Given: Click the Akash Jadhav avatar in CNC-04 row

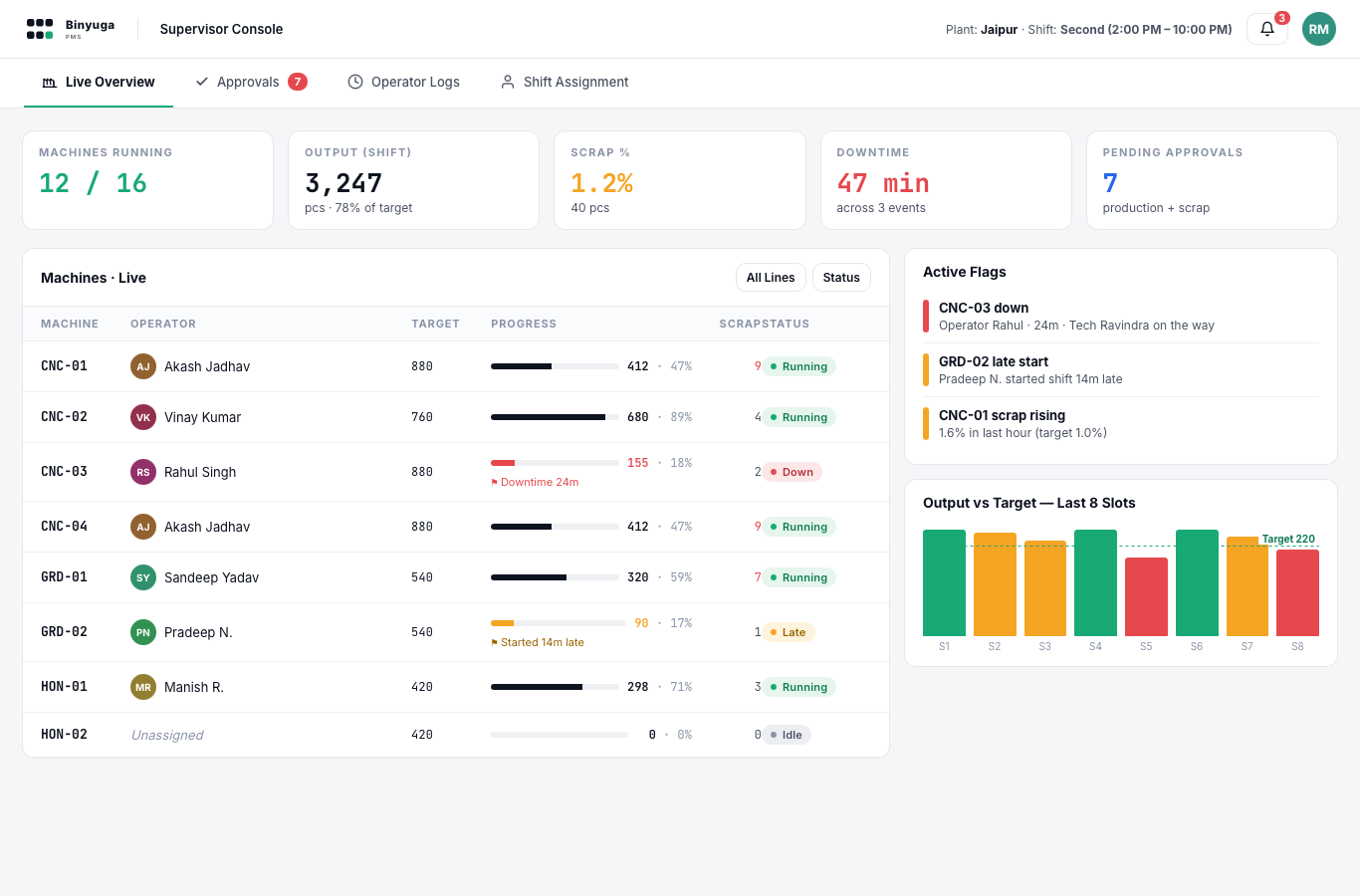Looking at the screenshot, I should point(143,527).
